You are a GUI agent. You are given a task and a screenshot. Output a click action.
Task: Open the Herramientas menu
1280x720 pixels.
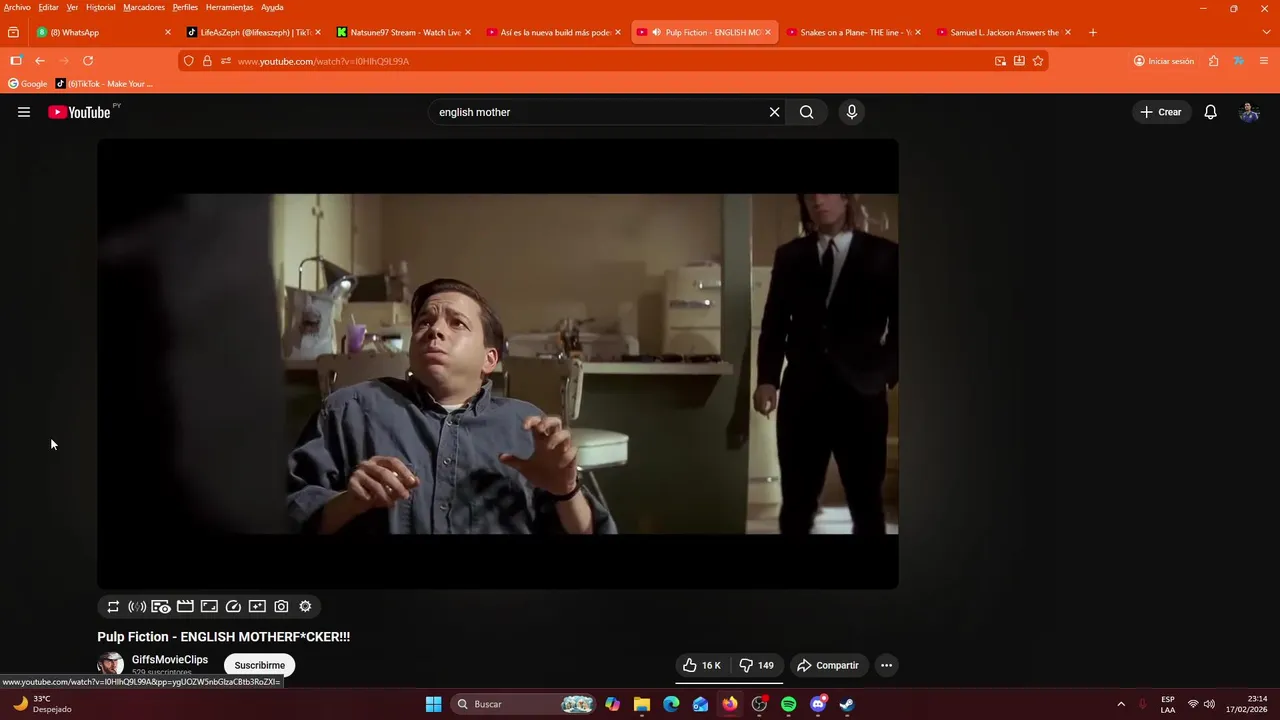pyautogui.click(x=229, y=7)
